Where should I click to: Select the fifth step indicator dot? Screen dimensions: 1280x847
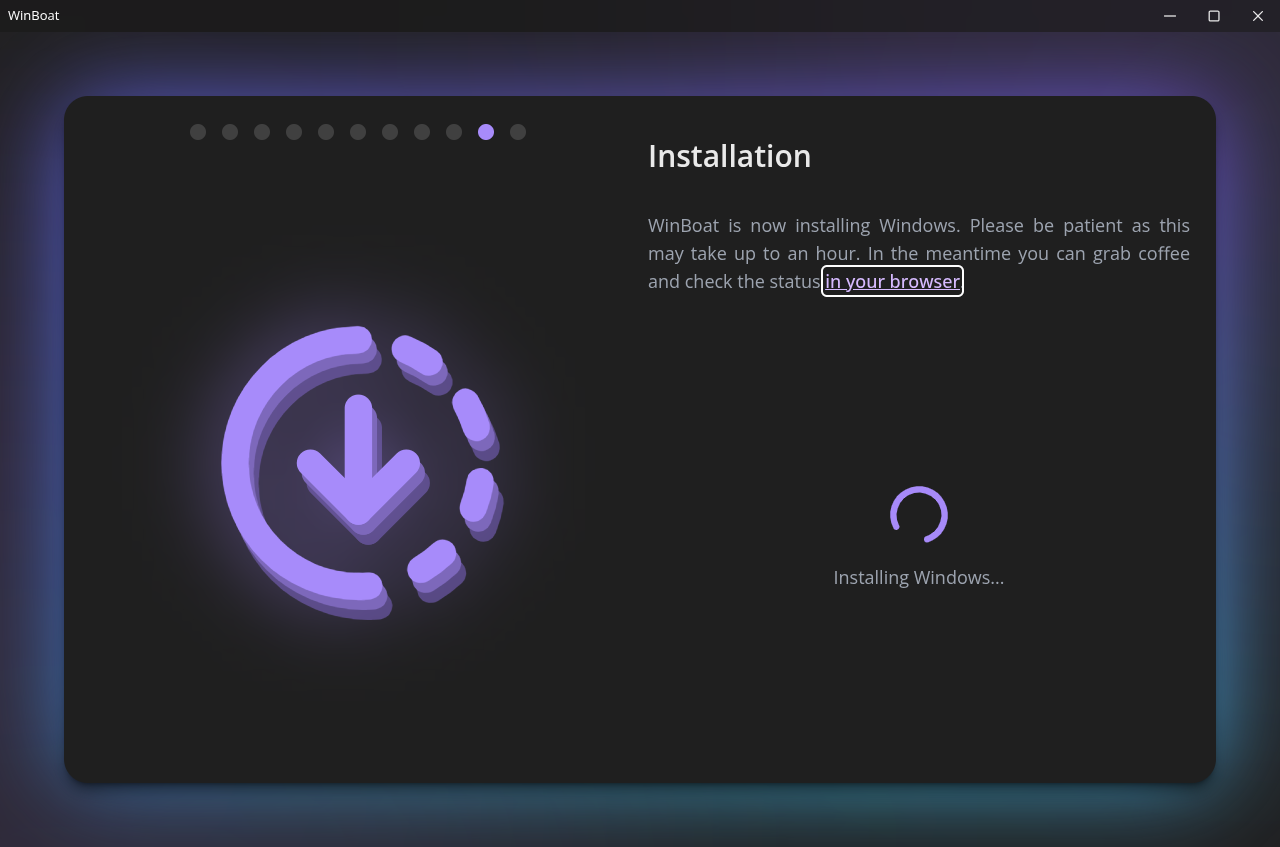(326, 132)
